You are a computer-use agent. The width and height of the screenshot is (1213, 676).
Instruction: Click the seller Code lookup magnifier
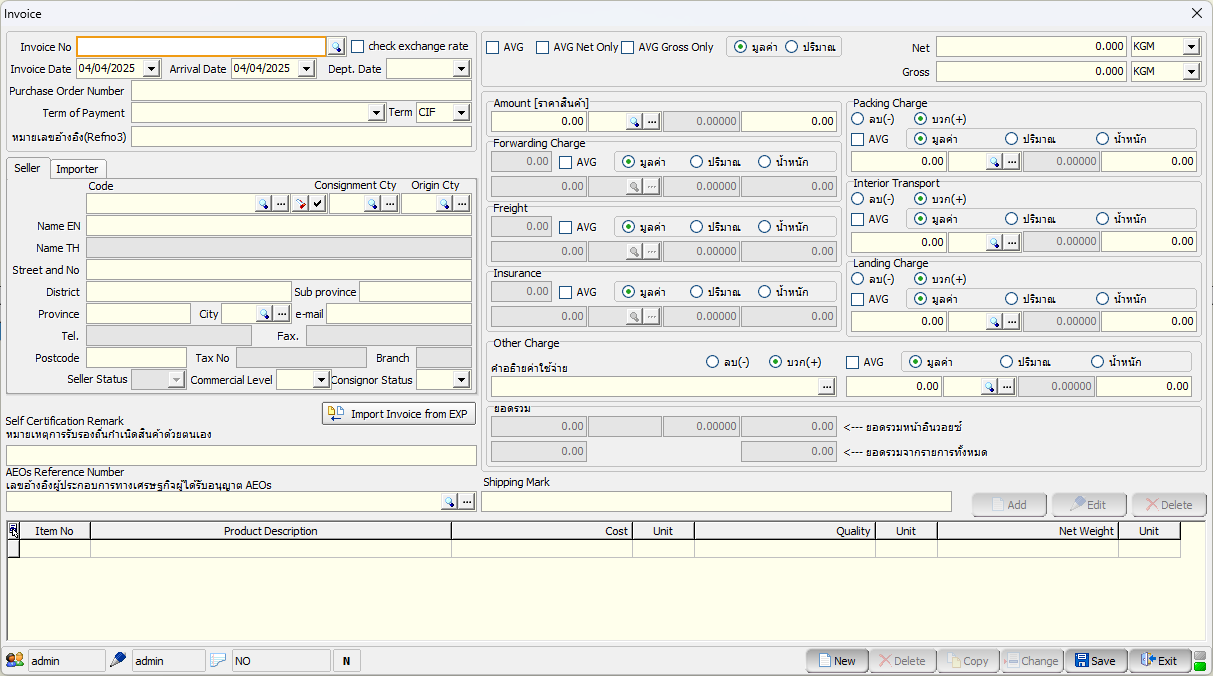coord(262,204)
